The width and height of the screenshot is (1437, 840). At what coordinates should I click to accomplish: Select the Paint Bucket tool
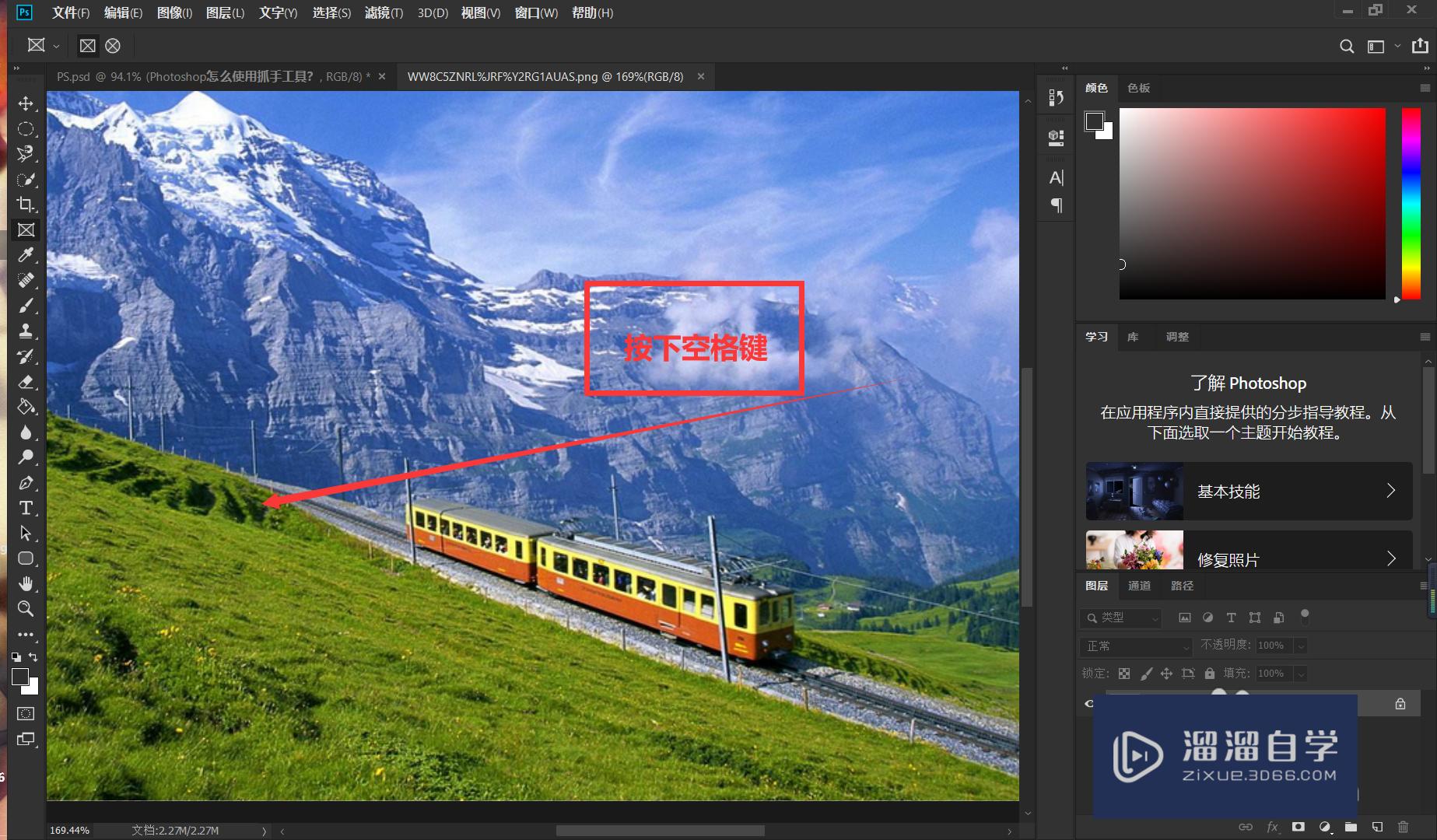coord(26,407)
